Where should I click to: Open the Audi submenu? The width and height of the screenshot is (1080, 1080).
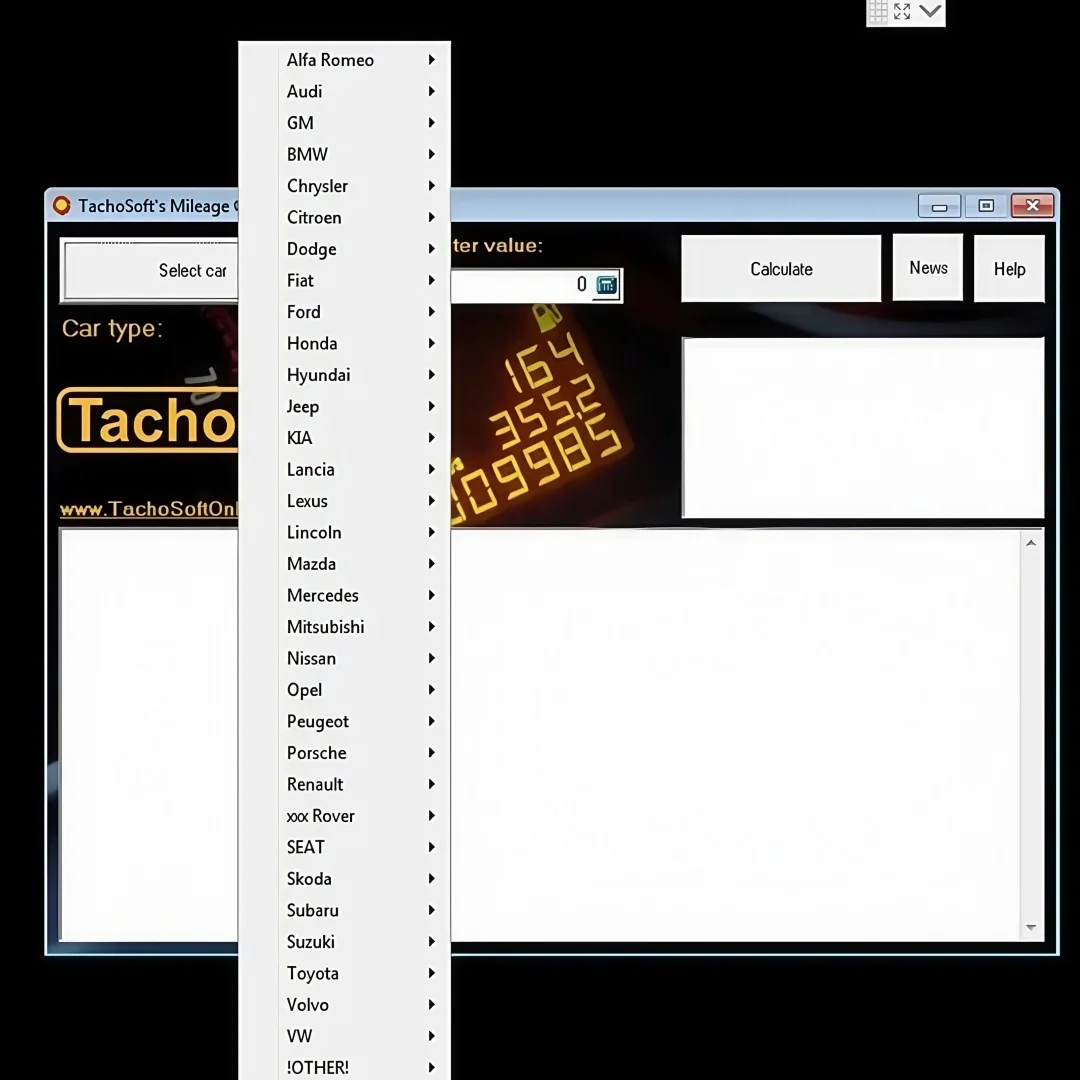[x=344, y=92]
